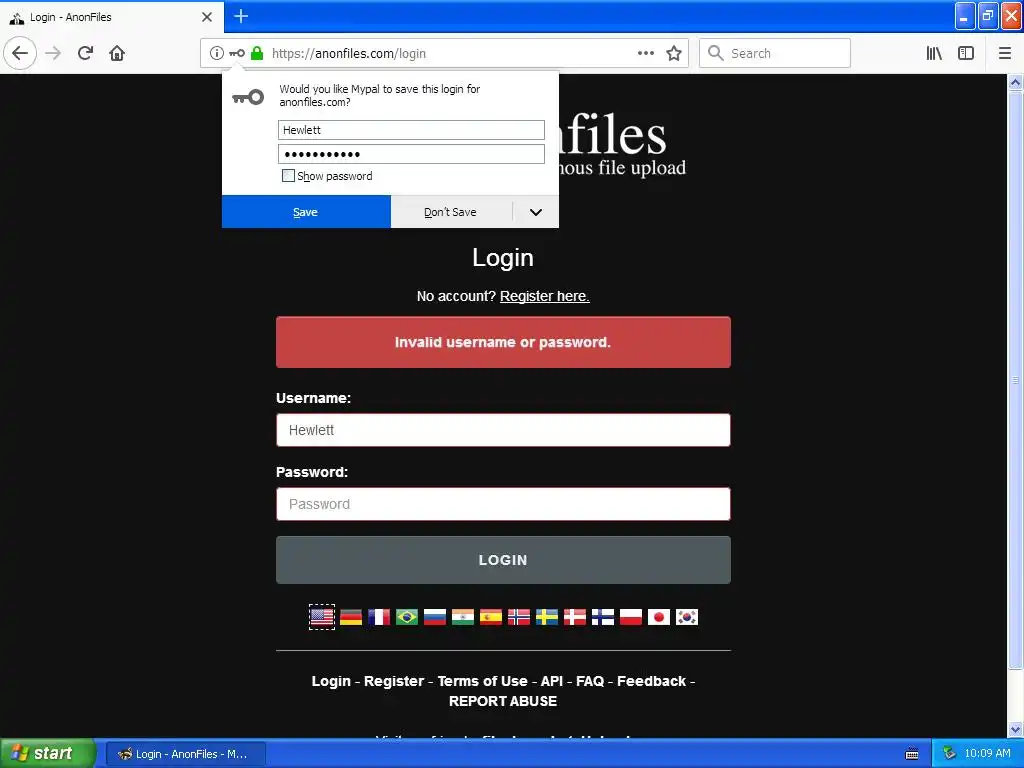Screen dimensions: 1024x768
Task: Open the page actions three-dot menu
Action: 646,53
